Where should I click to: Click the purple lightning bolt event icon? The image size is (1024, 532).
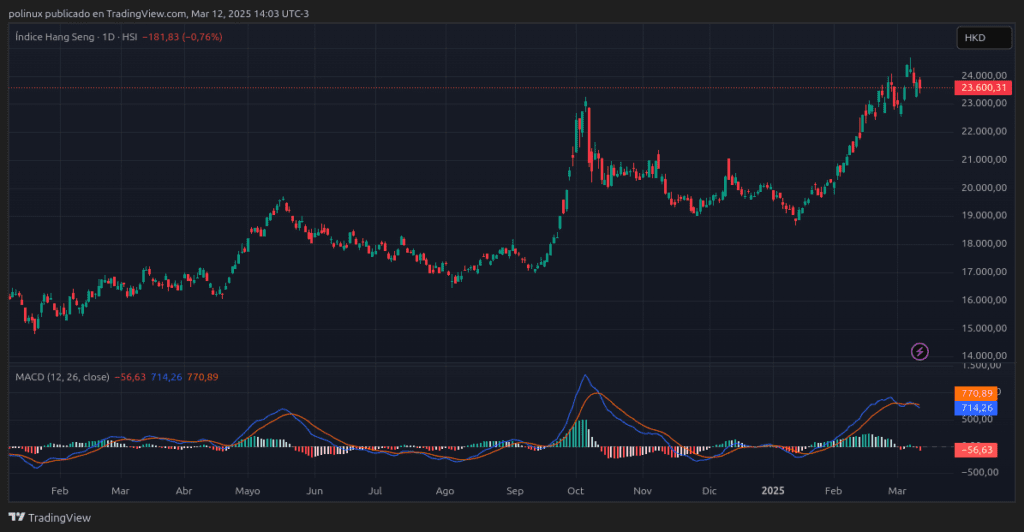click(x=920, y=351)
